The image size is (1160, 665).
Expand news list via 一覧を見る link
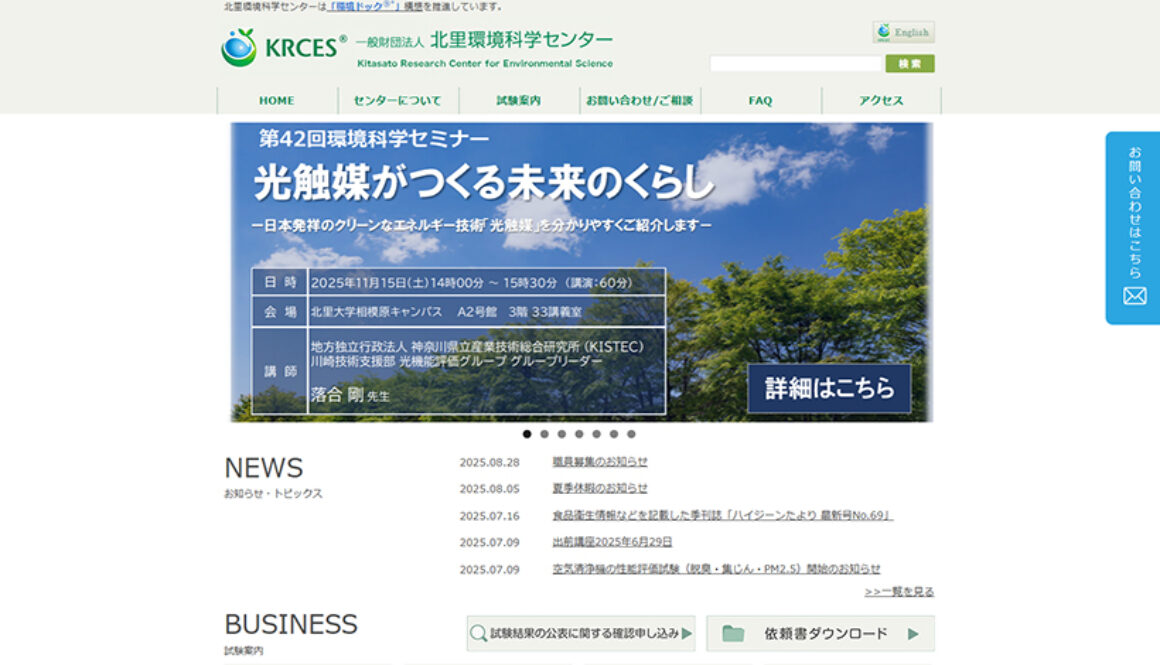[899, 592]
